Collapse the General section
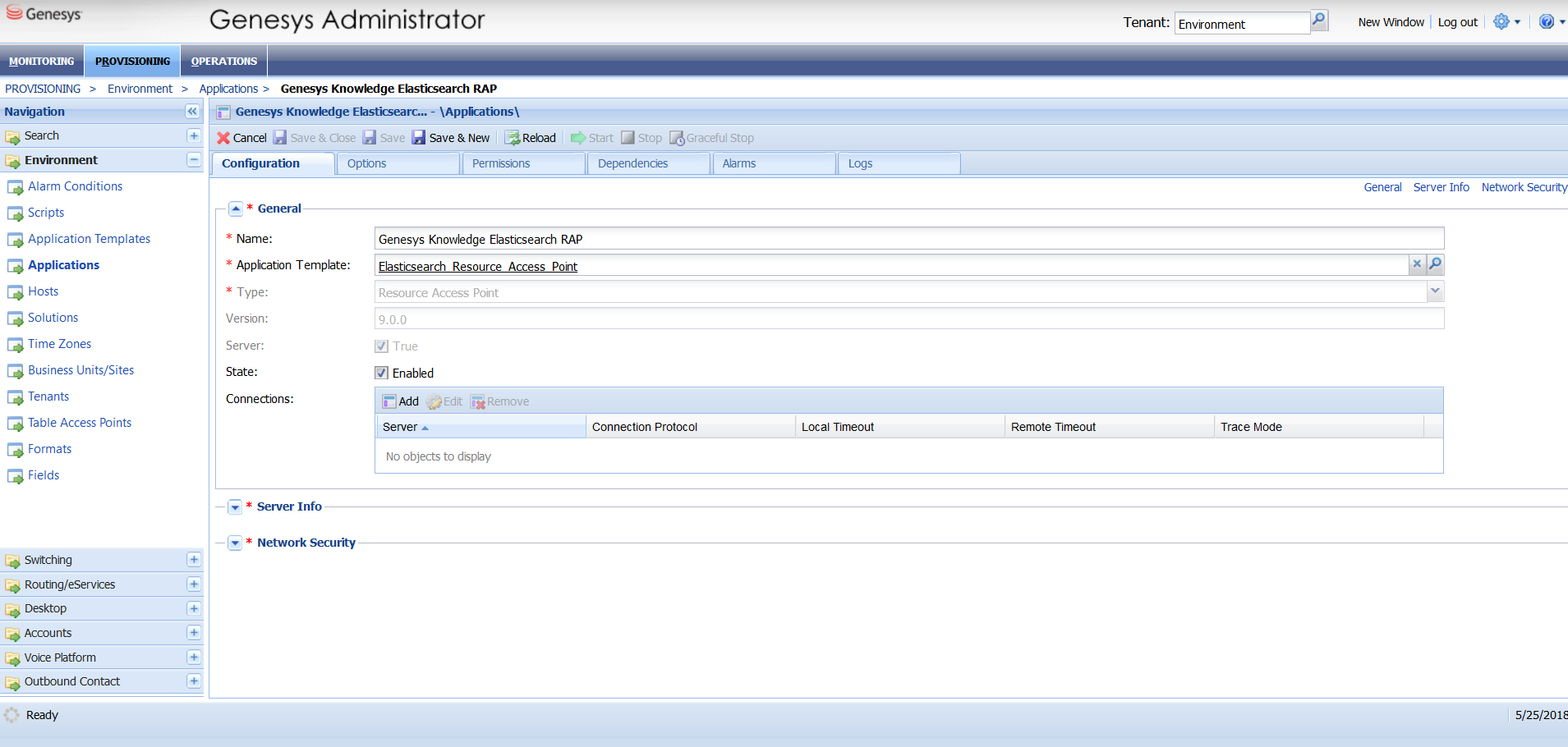The height and width of the screenshot is (747, 1568). [236, 209]
